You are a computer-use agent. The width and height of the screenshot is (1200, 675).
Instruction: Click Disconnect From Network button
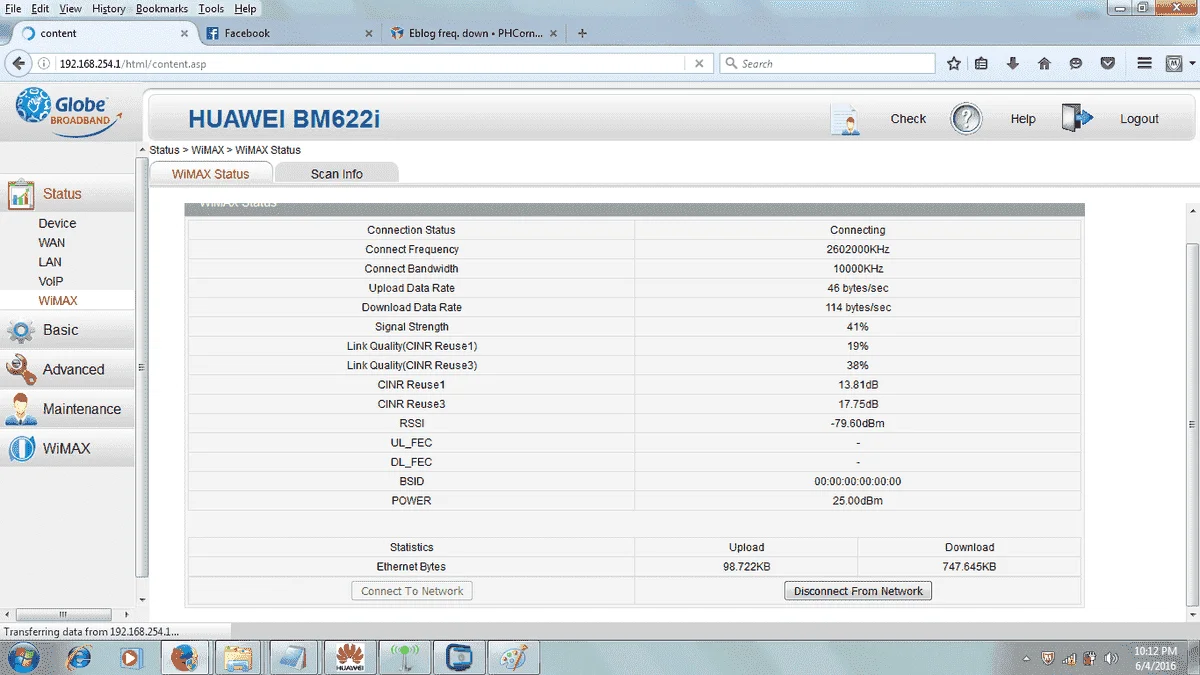[x=858, y=591]
